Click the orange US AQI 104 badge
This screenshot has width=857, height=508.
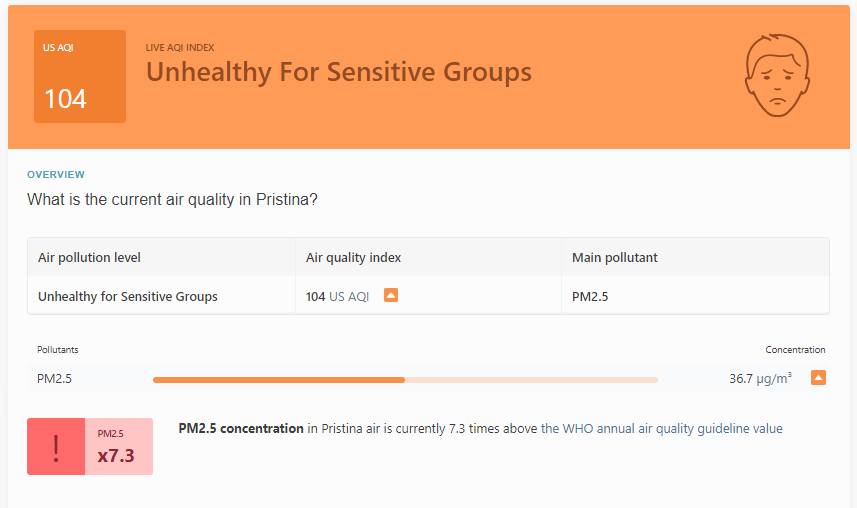pyautogui.click(x=80, y=77)
